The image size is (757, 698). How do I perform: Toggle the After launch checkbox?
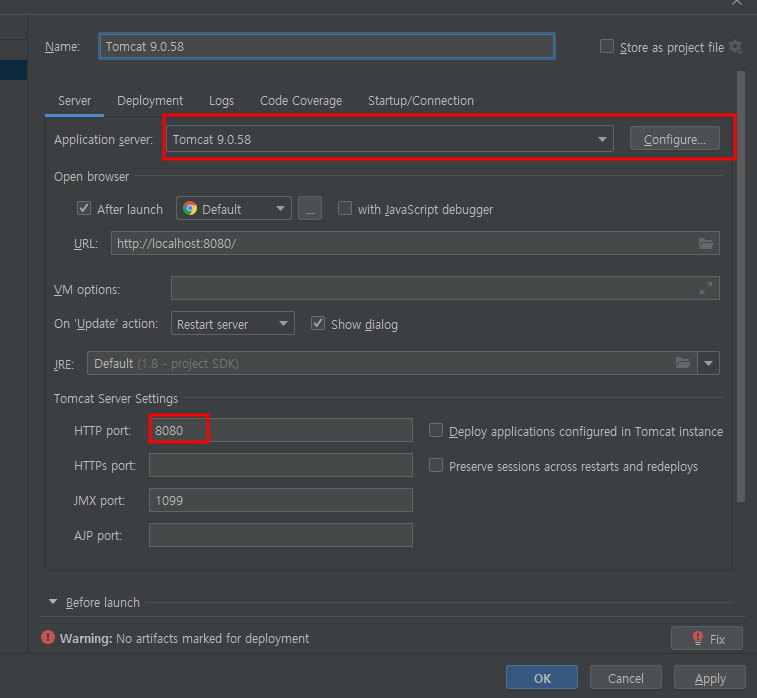[84, 209]
